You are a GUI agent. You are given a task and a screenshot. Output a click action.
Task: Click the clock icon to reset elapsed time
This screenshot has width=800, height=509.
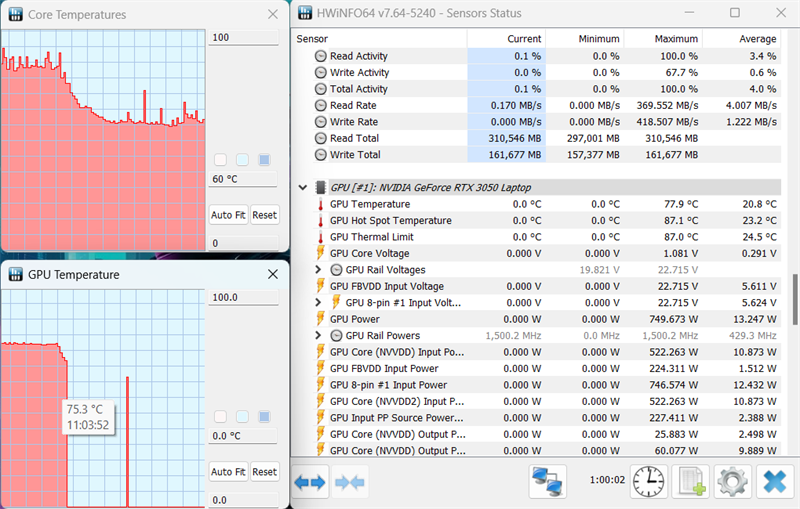(x=648, y=481)
